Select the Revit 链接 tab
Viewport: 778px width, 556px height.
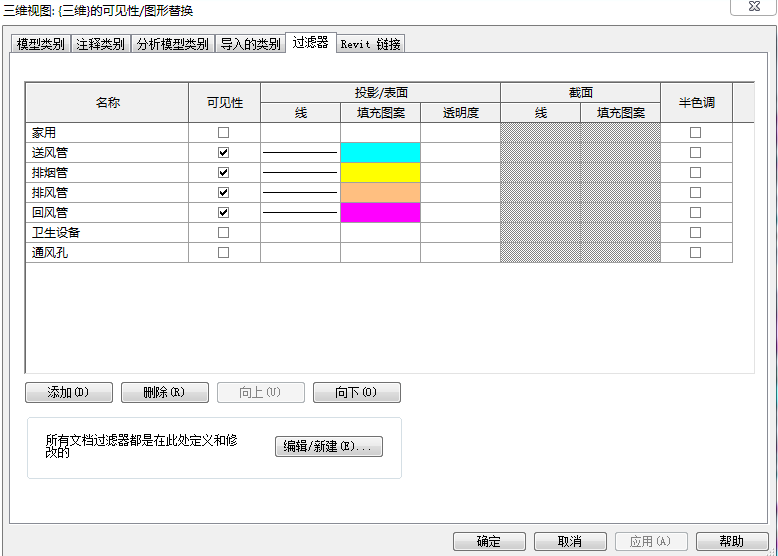click(x=370, y=44)
